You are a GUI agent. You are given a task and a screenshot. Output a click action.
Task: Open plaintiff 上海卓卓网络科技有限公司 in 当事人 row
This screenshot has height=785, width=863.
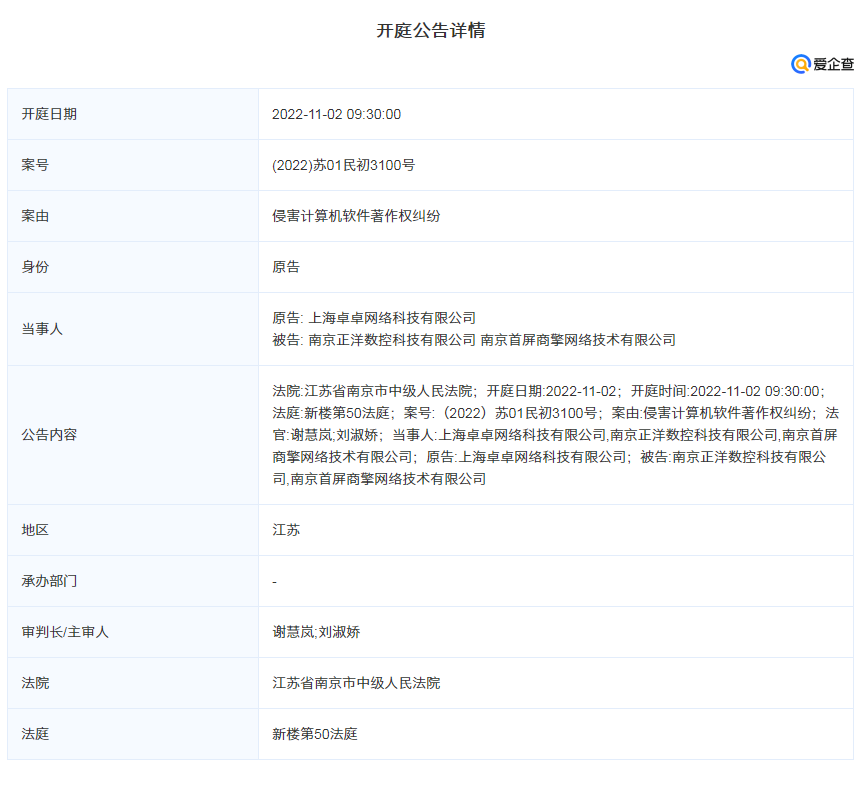pyautogui.click(x=392, y=318)
